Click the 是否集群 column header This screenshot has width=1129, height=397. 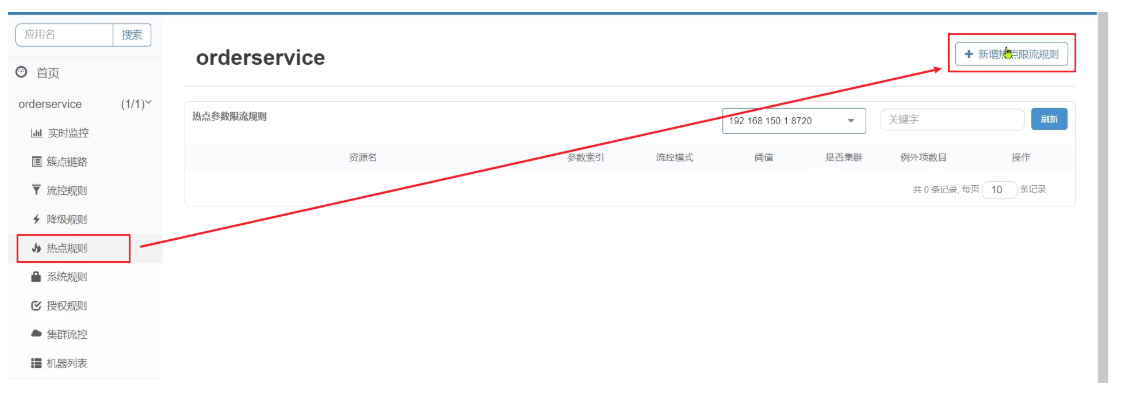tap(844, 158)
